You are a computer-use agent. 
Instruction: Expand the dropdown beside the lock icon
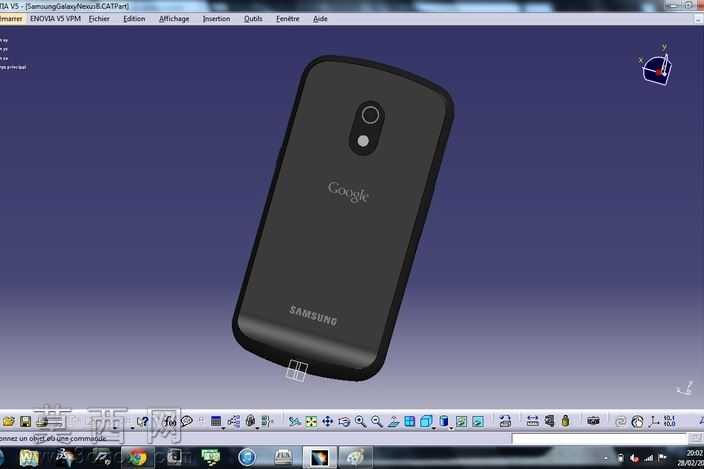coord(257,428)
